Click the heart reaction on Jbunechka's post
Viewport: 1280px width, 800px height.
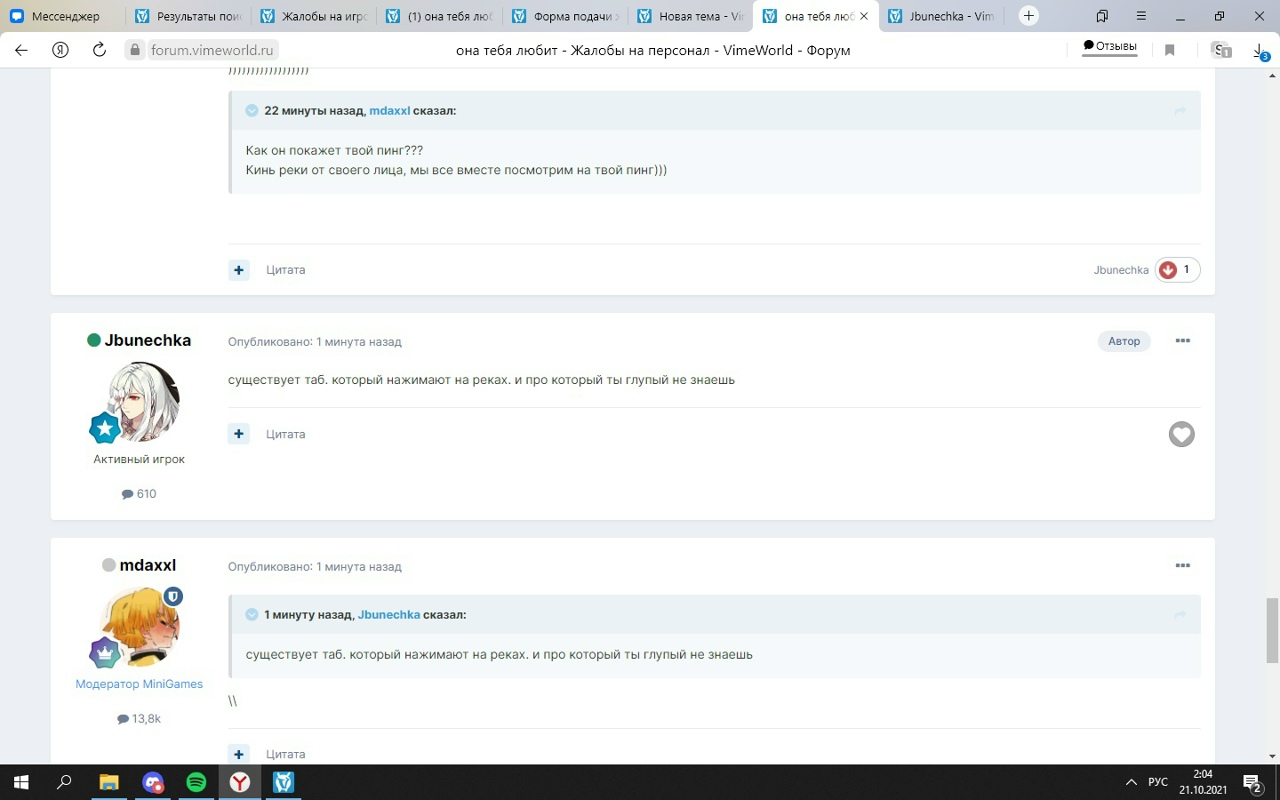[x=1181, y=434]
